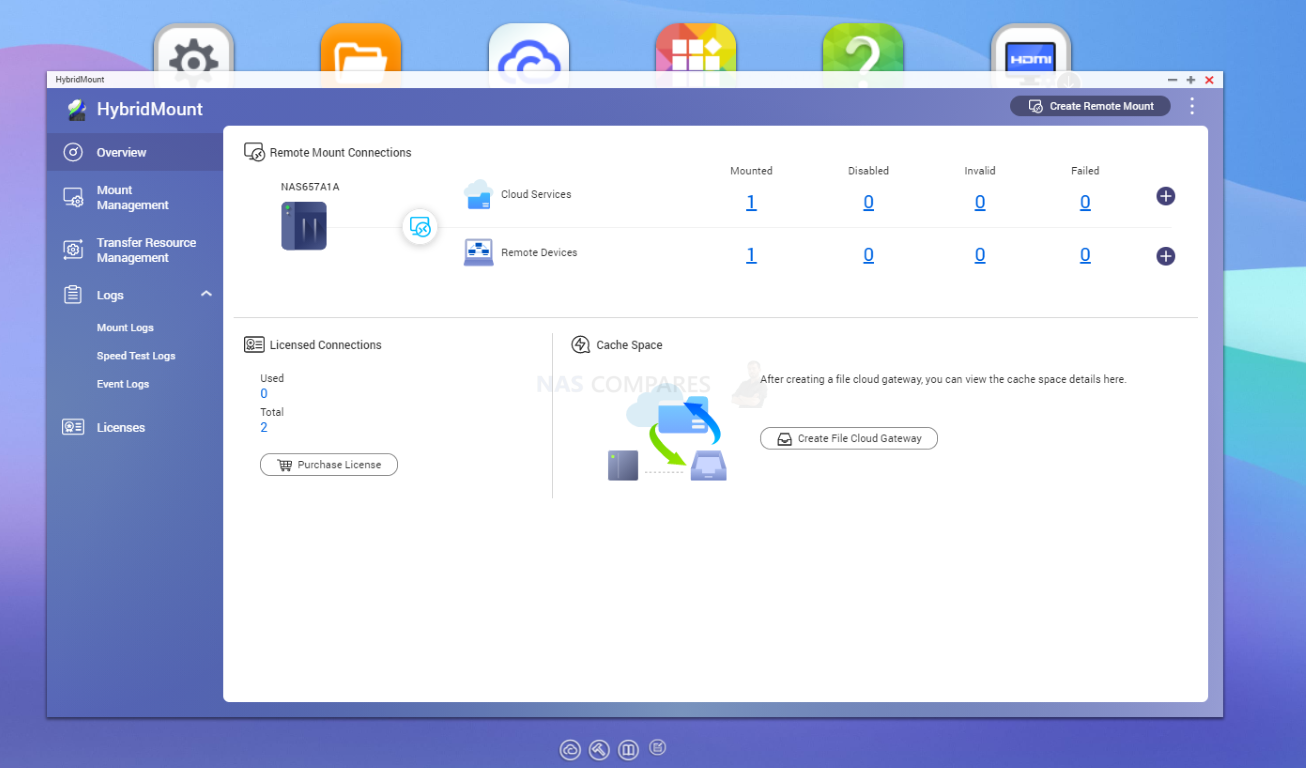Click the Transfer Resource Management sidebar icon
The width and height of the screenshot is (1306, 768).
pyautogui.click(x=73, y=250)
